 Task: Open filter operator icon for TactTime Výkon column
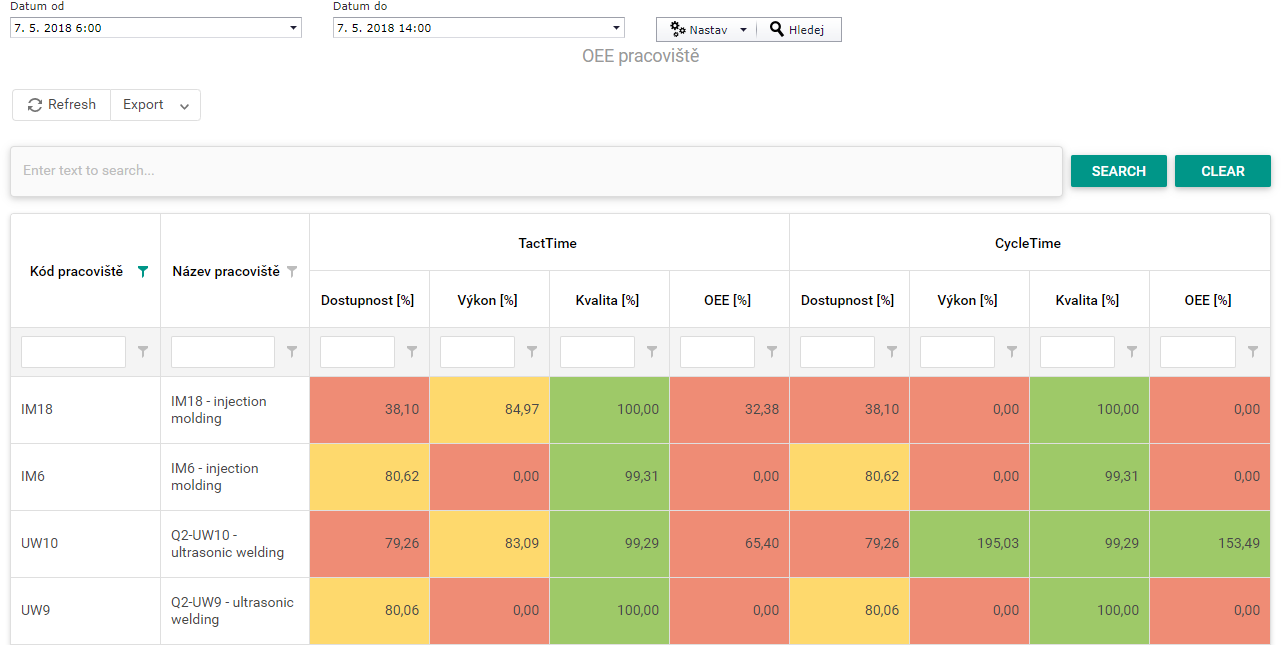532,352
